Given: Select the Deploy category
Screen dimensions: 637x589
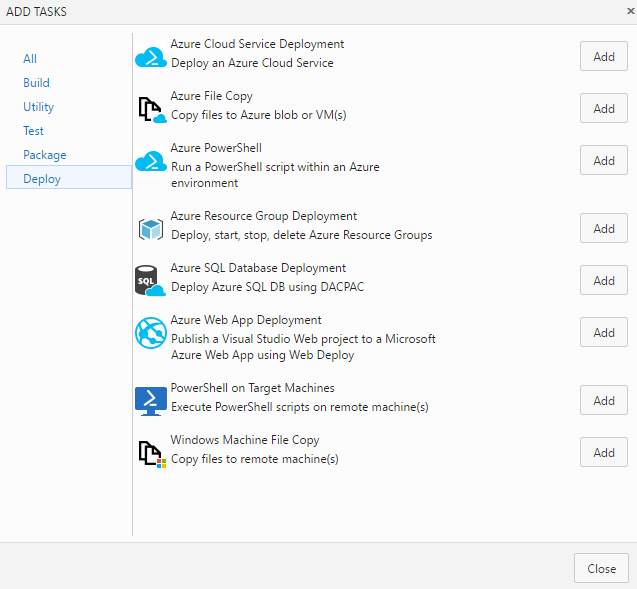Looking at the screenshot, I should coord(69,177).
